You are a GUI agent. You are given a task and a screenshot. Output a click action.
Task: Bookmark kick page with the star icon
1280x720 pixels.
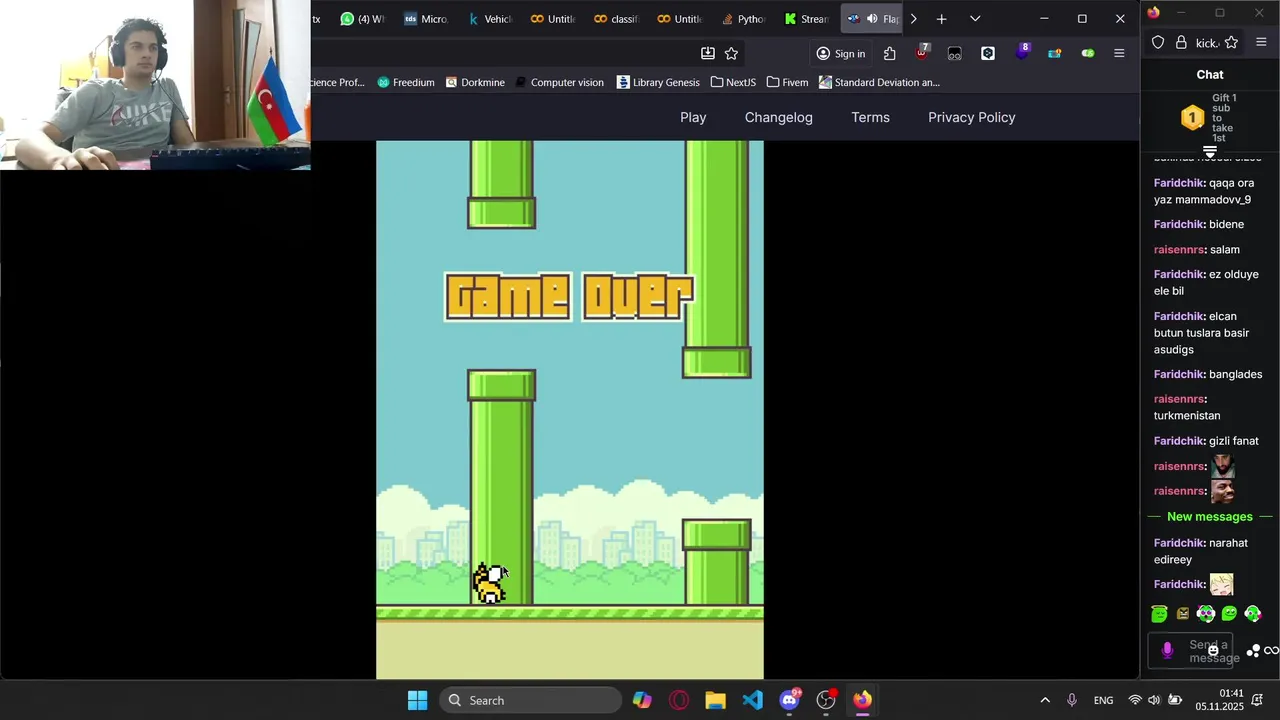tap(1231, 42)
